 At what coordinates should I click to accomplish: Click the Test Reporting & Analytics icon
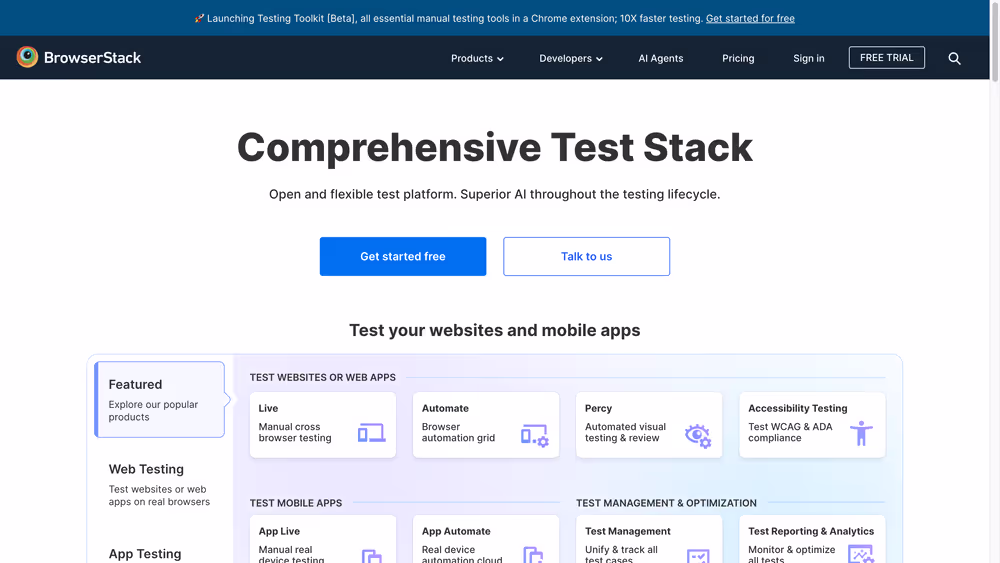click(x=860, y=553)
